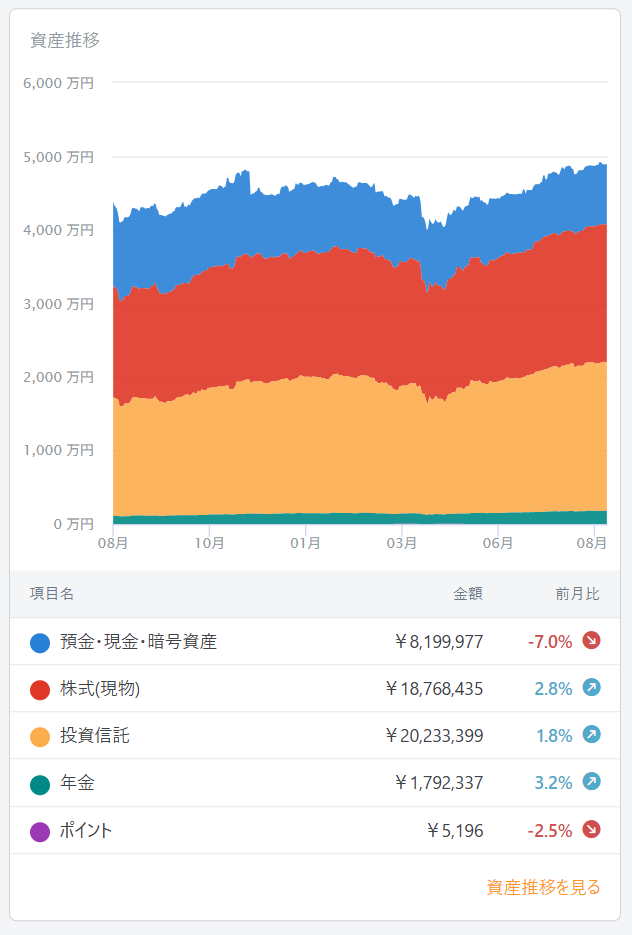
Task: Select the 株式(現物) row label
Action: (100, 689)
